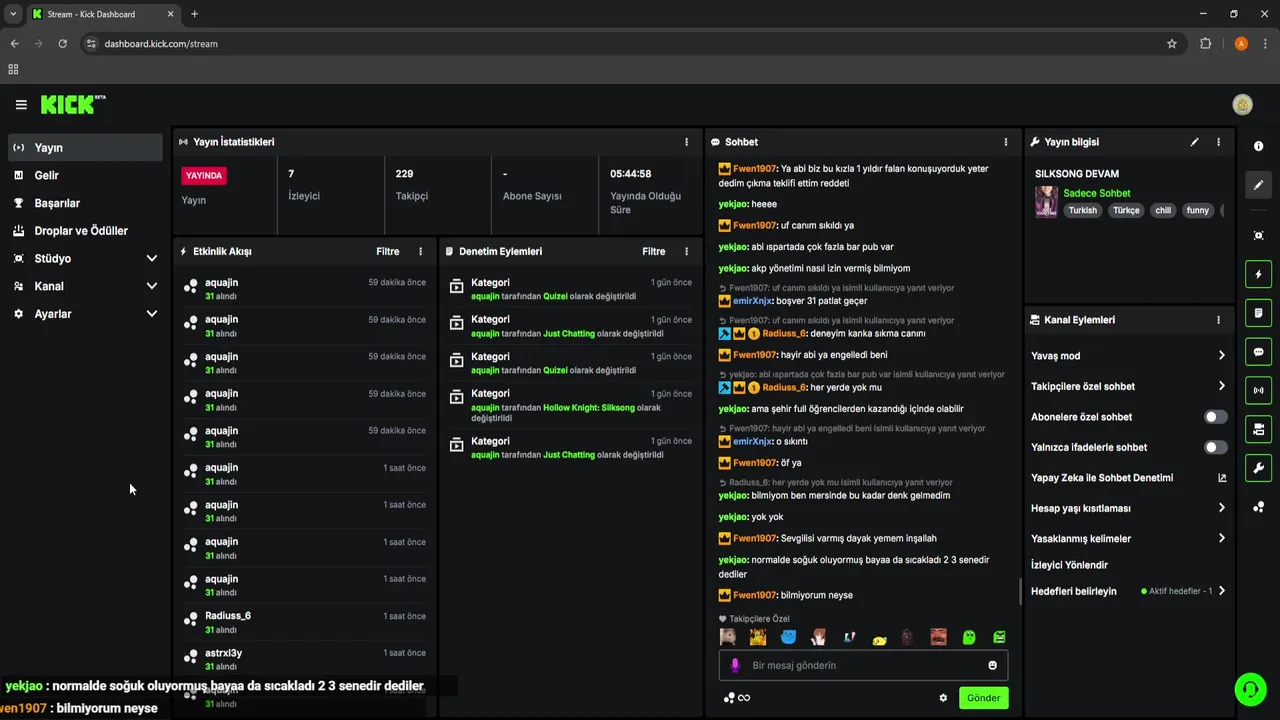The height and width of the screenshot is (720, 1280).
Task: Open Yayın bilgisi three-dot menu
Action: [x=1218, y=142]
